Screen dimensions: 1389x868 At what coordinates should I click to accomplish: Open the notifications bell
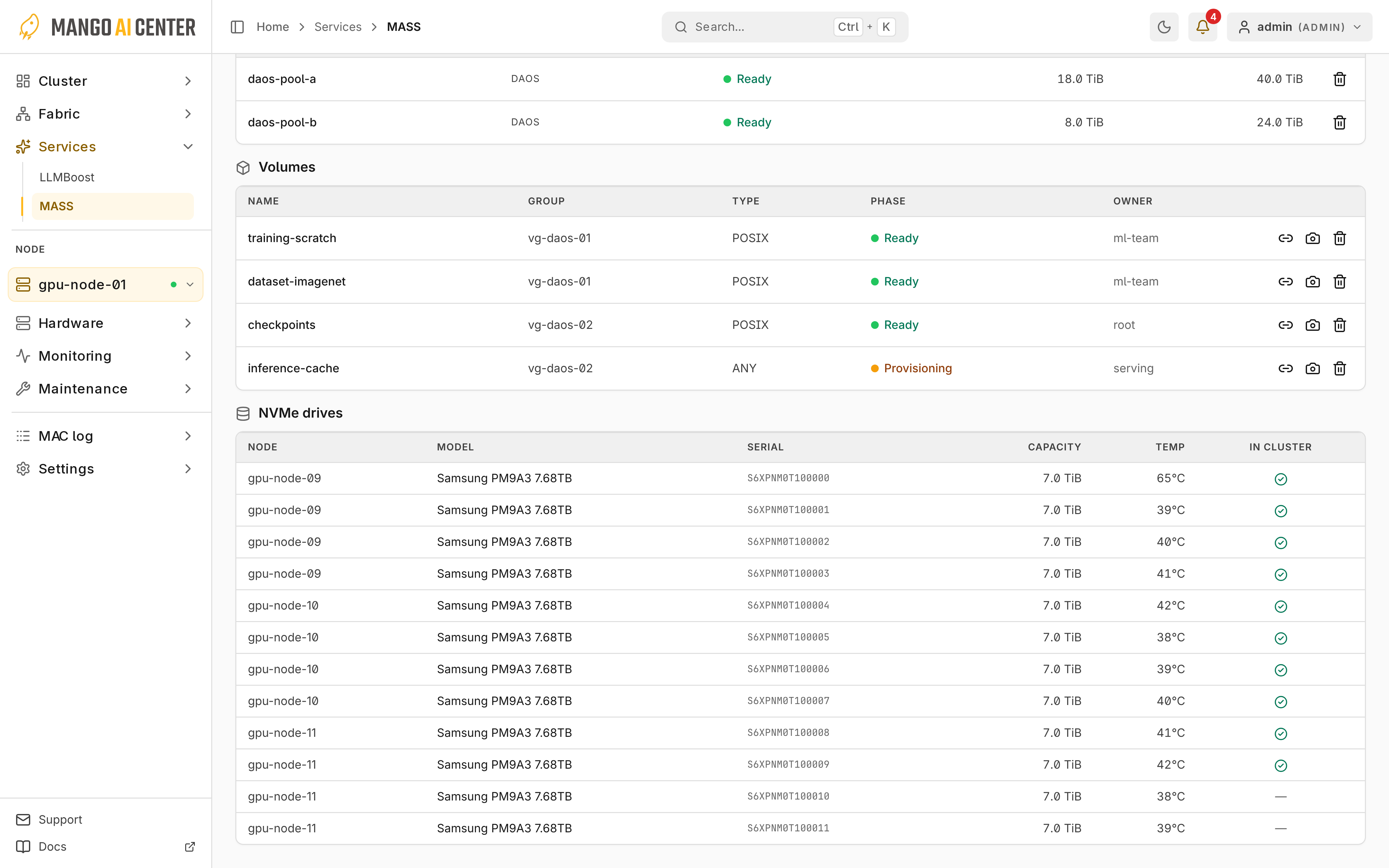tap(1203, 27)
